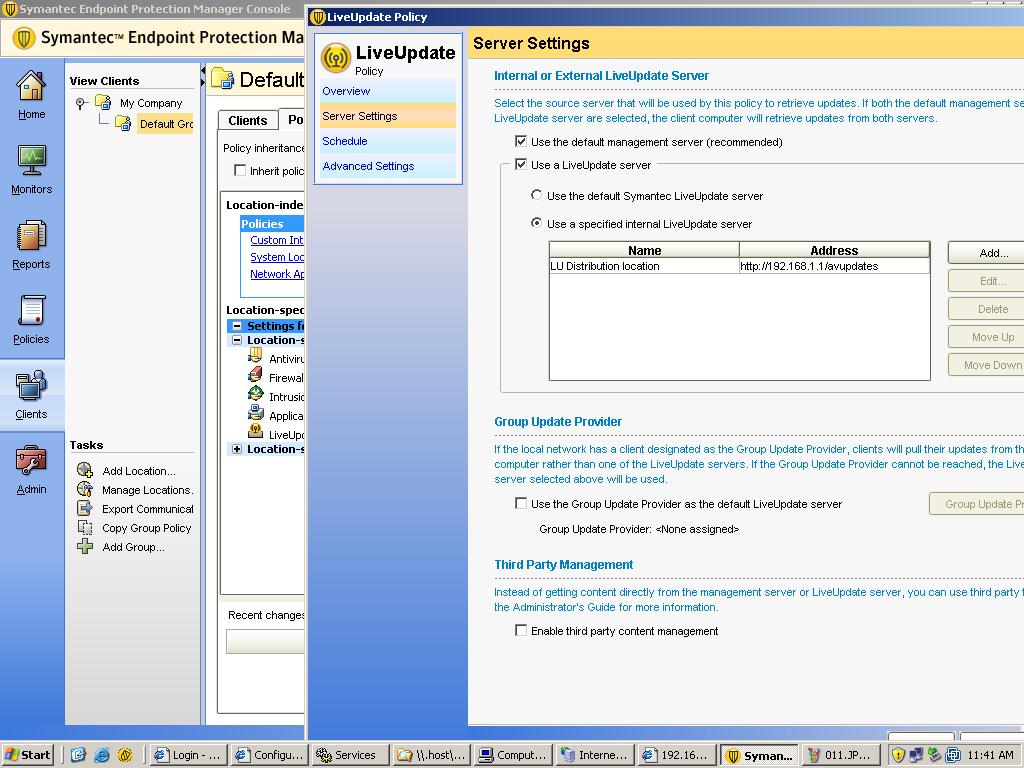Click the Default Group folder icon in tree

123,123
